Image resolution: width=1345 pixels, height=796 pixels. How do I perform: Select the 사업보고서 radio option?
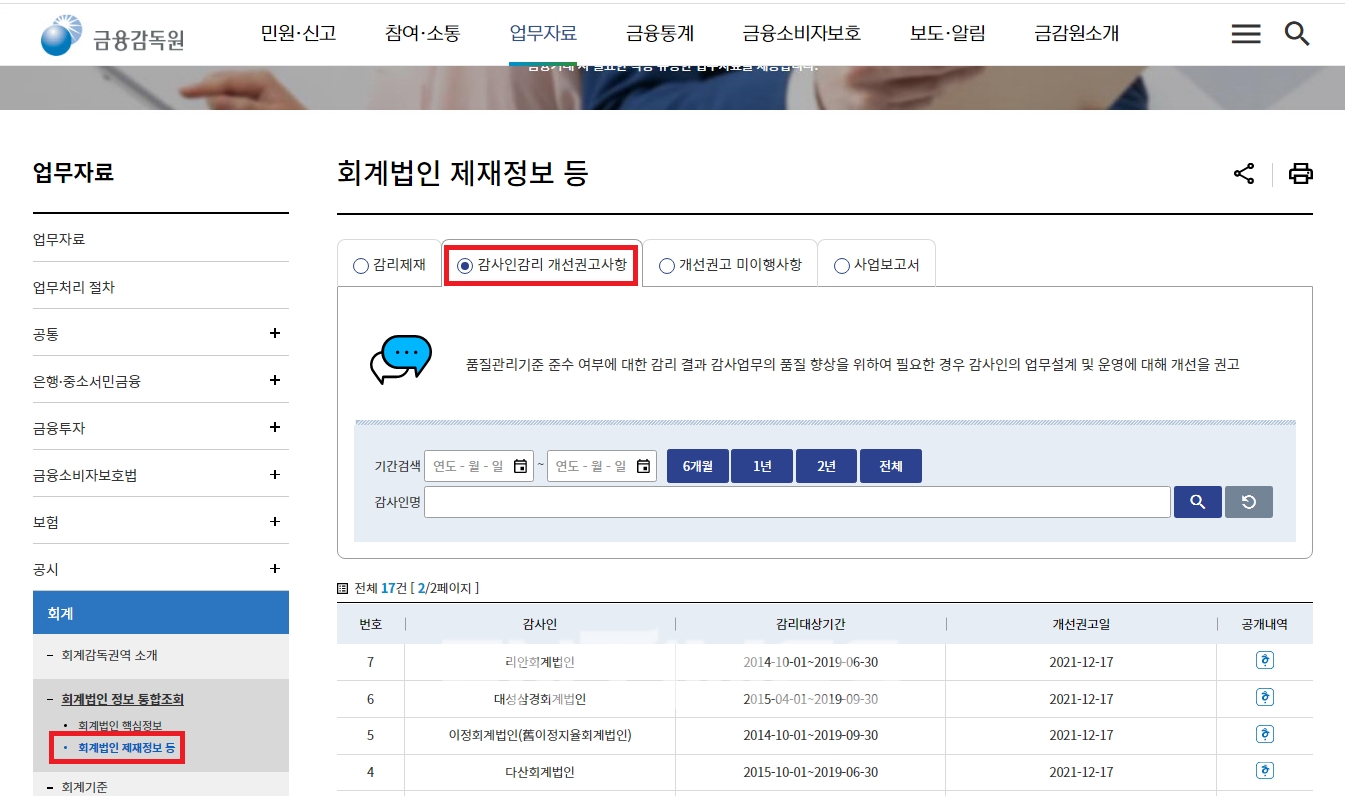[841, 265]
